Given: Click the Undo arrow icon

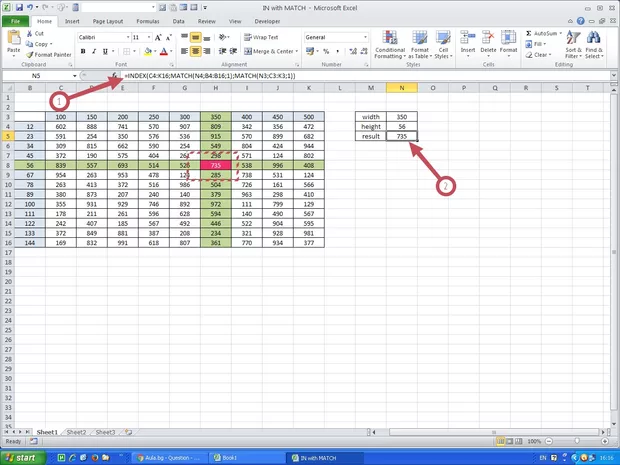Looking at the screenshot, I should tap(30, 7).
